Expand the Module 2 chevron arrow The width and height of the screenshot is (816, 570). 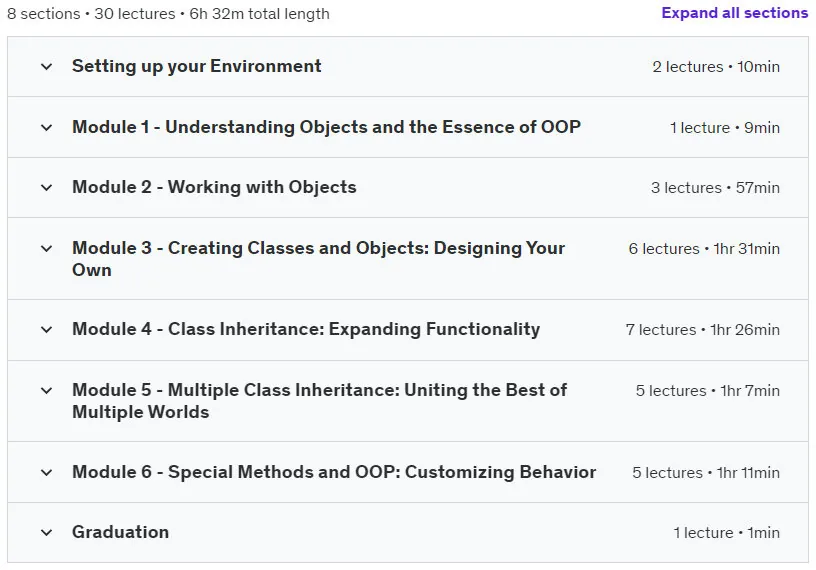point(46,187)
